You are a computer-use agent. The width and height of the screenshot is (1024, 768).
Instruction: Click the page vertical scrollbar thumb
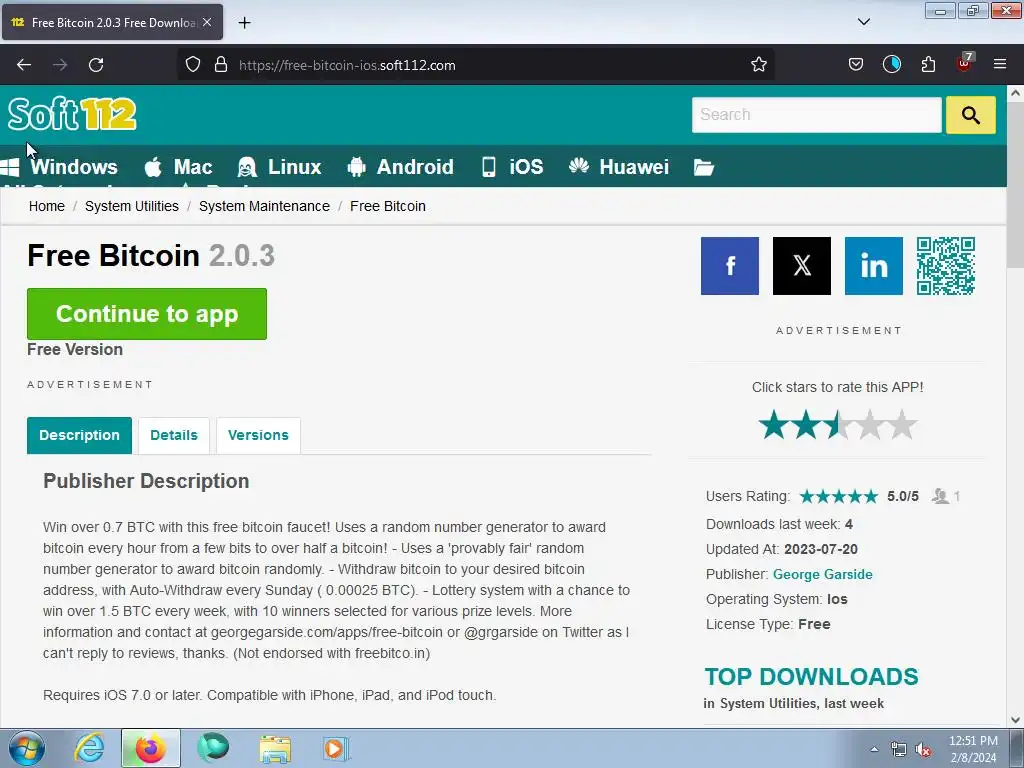pos(1015,185)
